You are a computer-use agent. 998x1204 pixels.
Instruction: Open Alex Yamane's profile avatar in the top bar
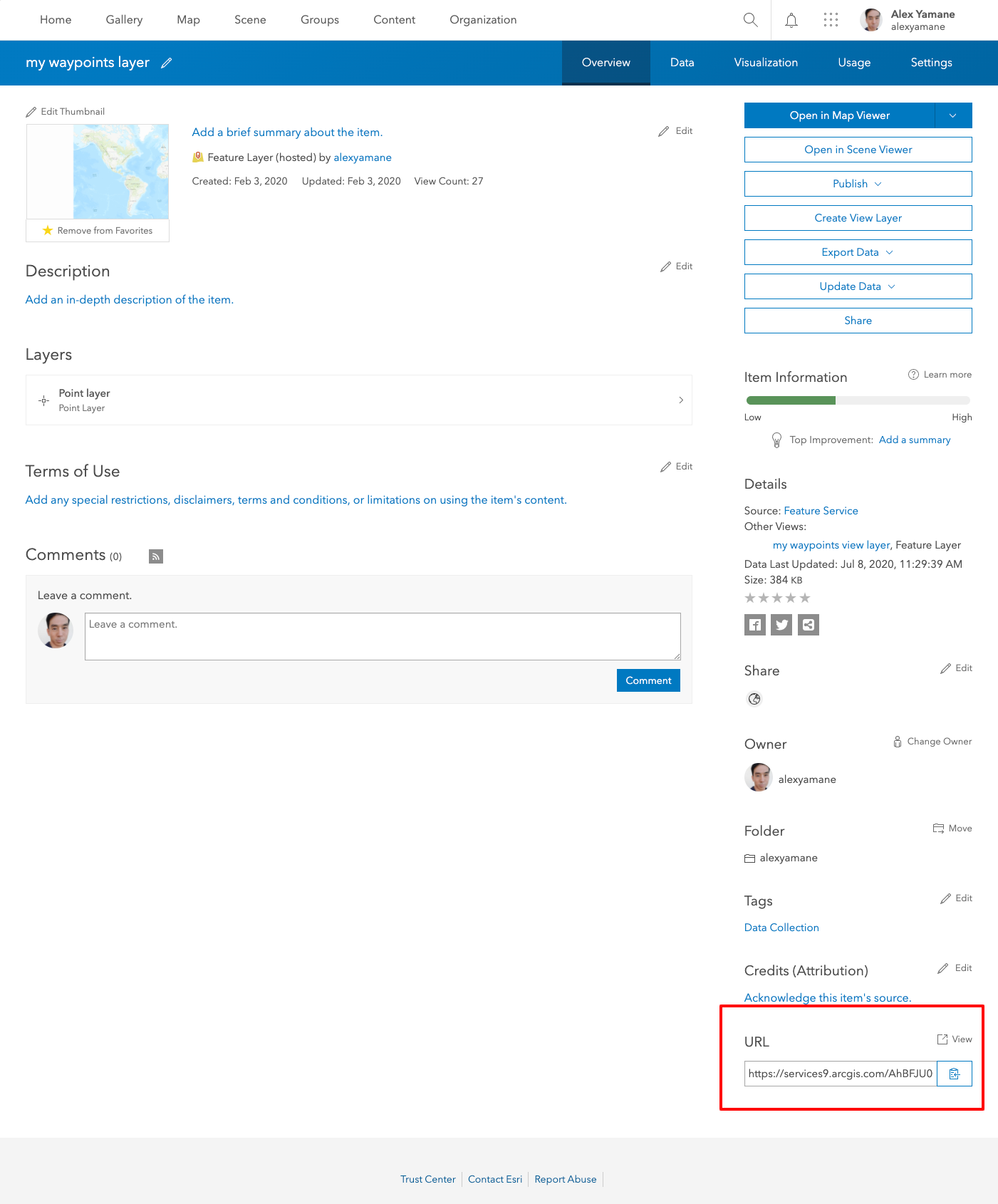click(x=871, y=20)
